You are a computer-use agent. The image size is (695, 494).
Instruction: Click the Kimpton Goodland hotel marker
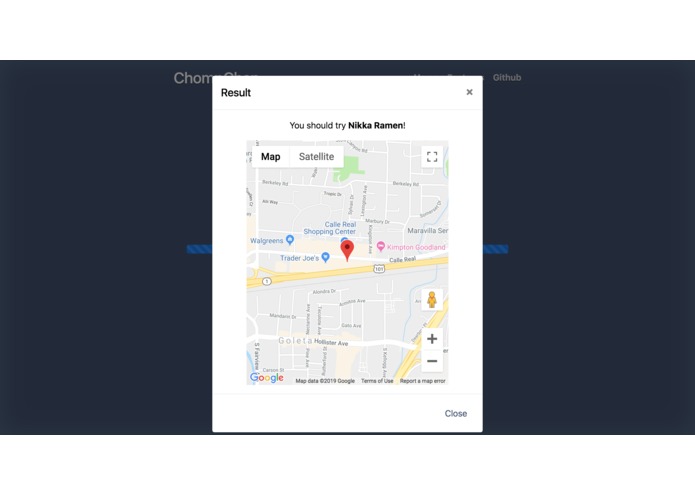(380, 246)
